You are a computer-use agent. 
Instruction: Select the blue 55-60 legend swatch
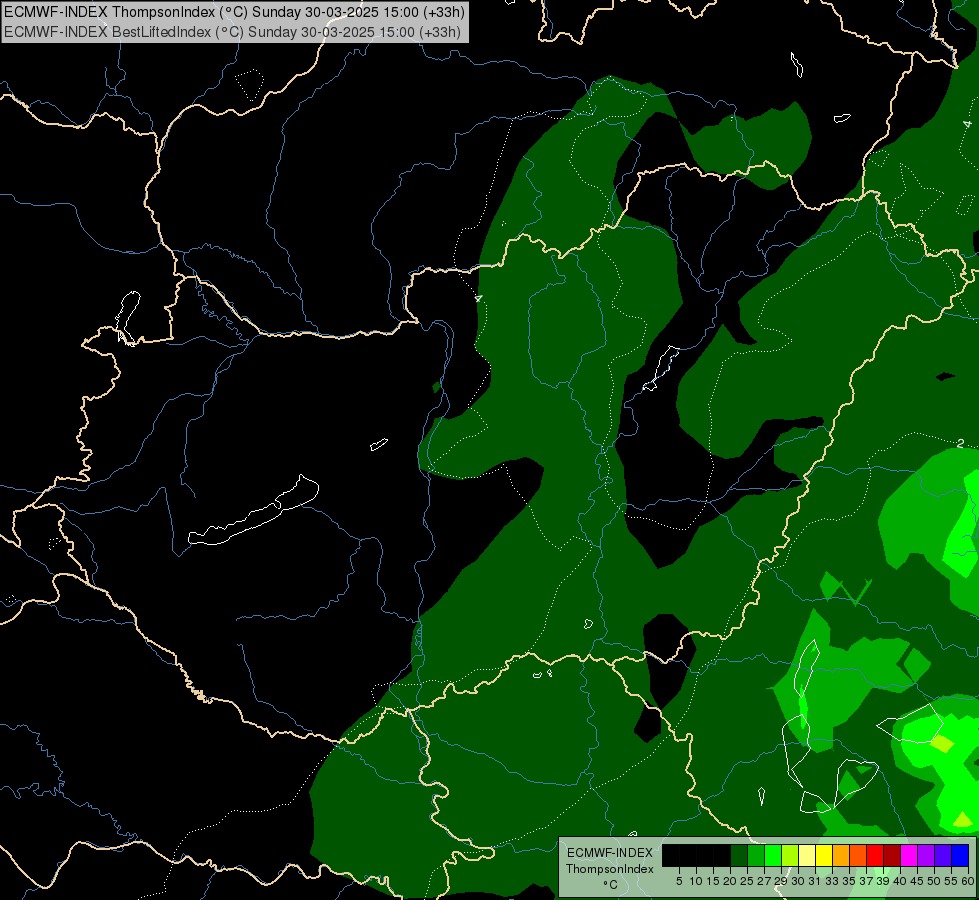click(960, 855)
